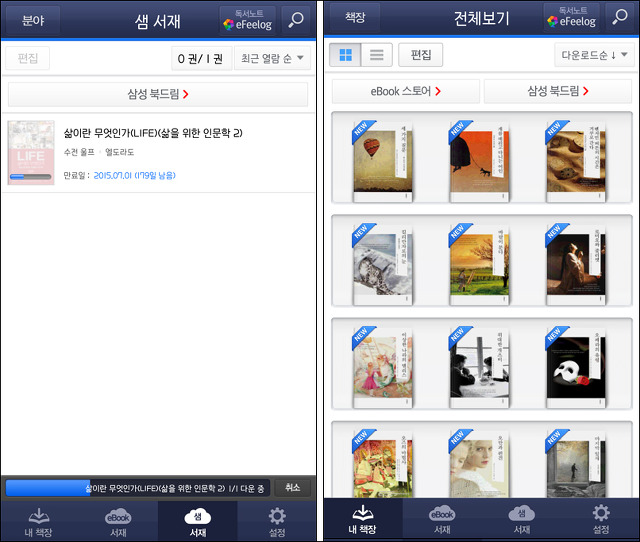Open 삼성 북드림 link in 샘 서재
The image size is (640, 542).
pos(158,94)
